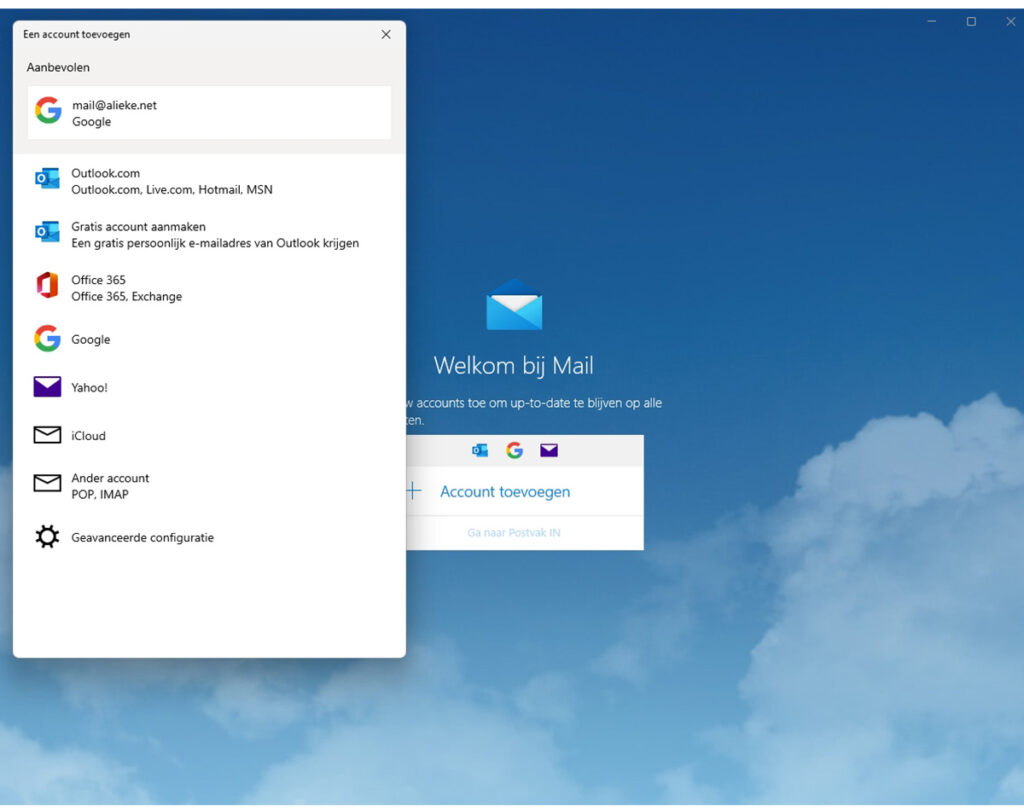Screen dimensions: 1024x812
Task: Click the purple Yahoo icon in the welcome panel
Action: pos(548,450)
